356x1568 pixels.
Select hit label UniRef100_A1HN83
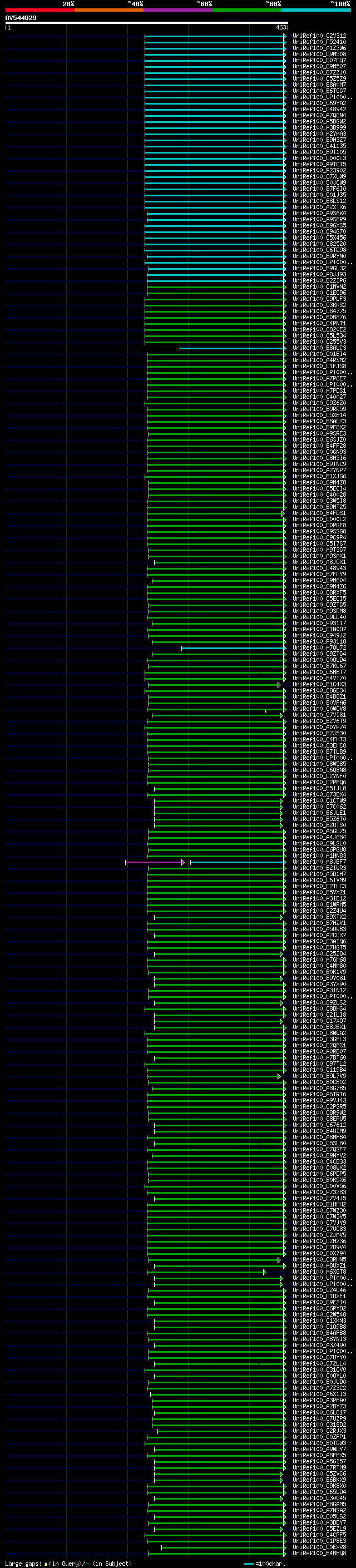(x=319, y=856)
